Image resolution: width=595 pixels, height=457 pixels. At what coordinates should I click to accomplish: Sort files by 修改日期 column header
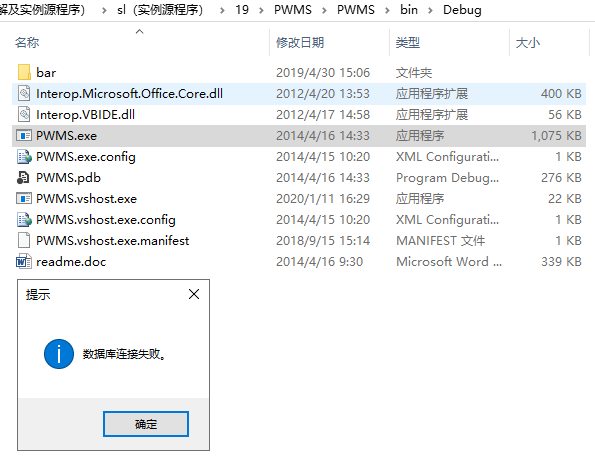click(300, 43)
